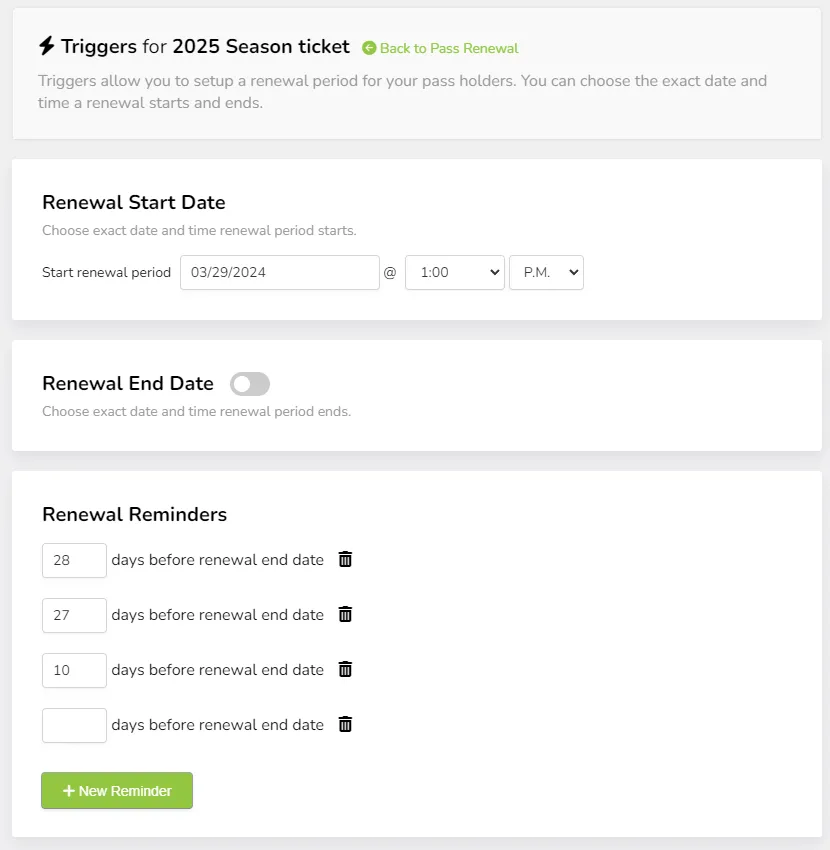Click the Renewal End Date heading
Image resolution: width=830 pixels, height=850 pixels.
pyautogui.click(x=128, y=383)
